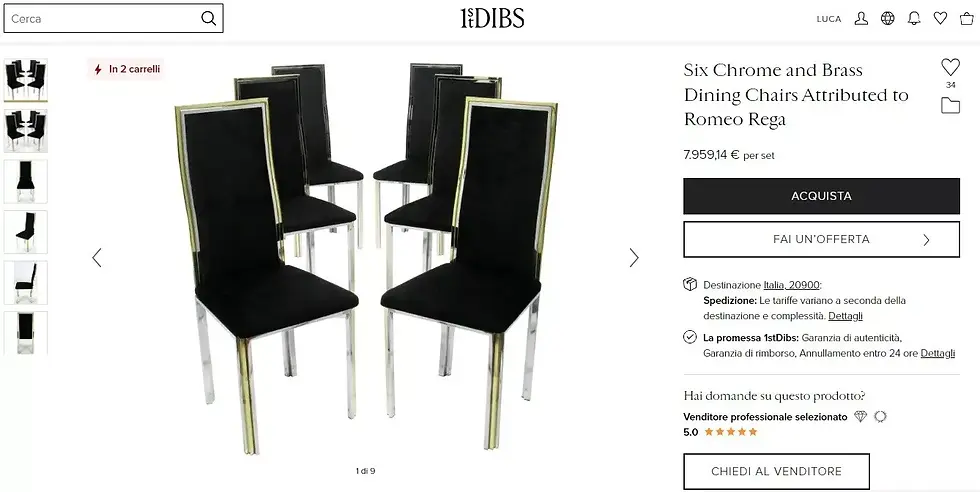Click the ACQUISTA button

pos(821,196)
